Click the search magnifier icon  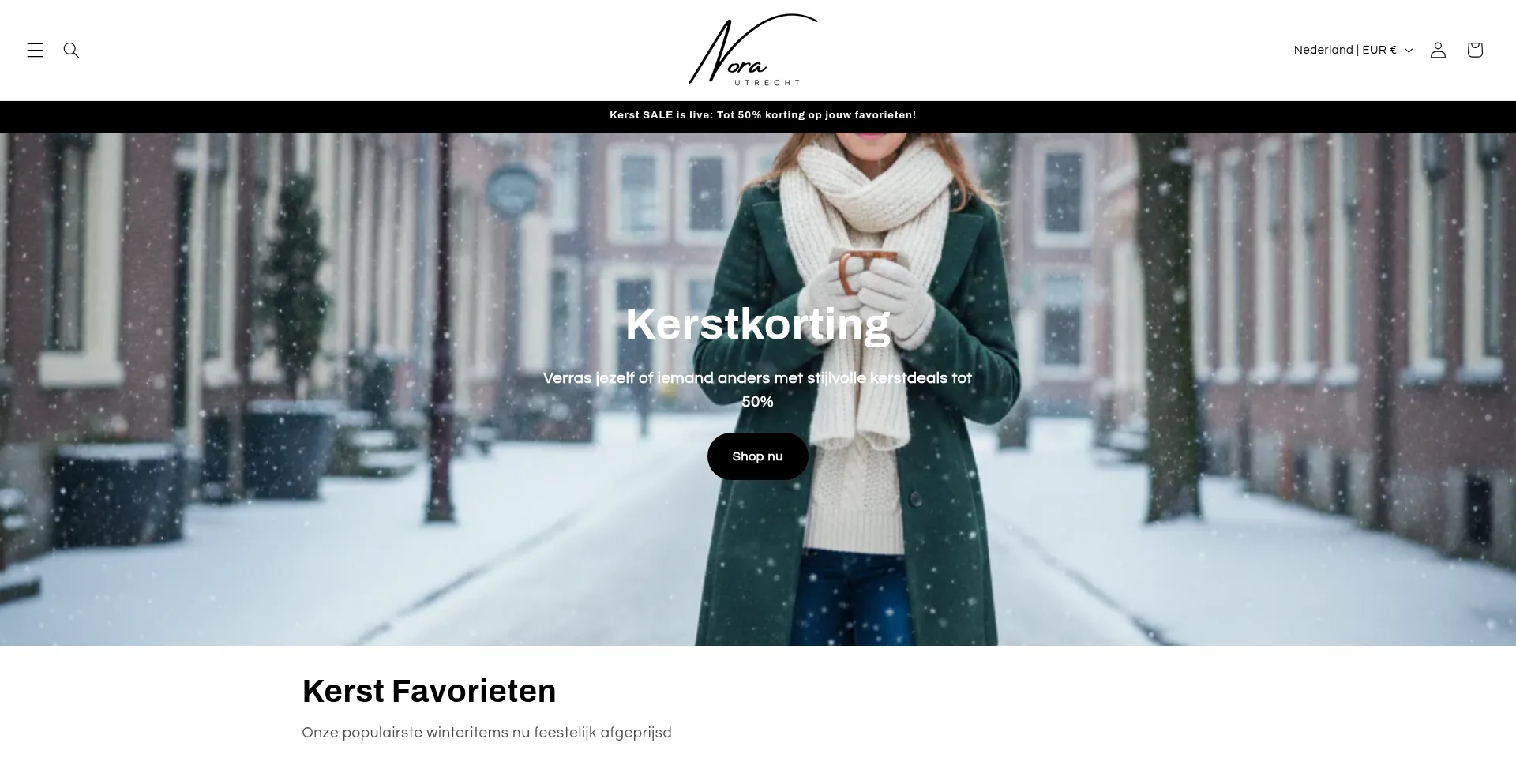[71, 50]
